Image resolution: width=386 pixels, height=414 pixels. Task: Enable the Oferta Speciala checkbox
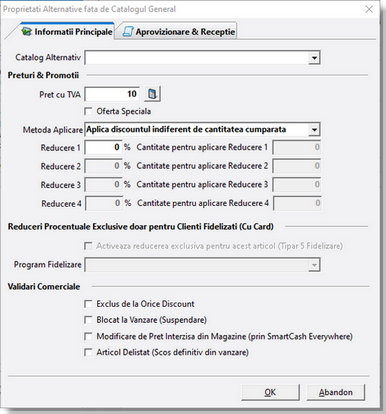point(88,111)
